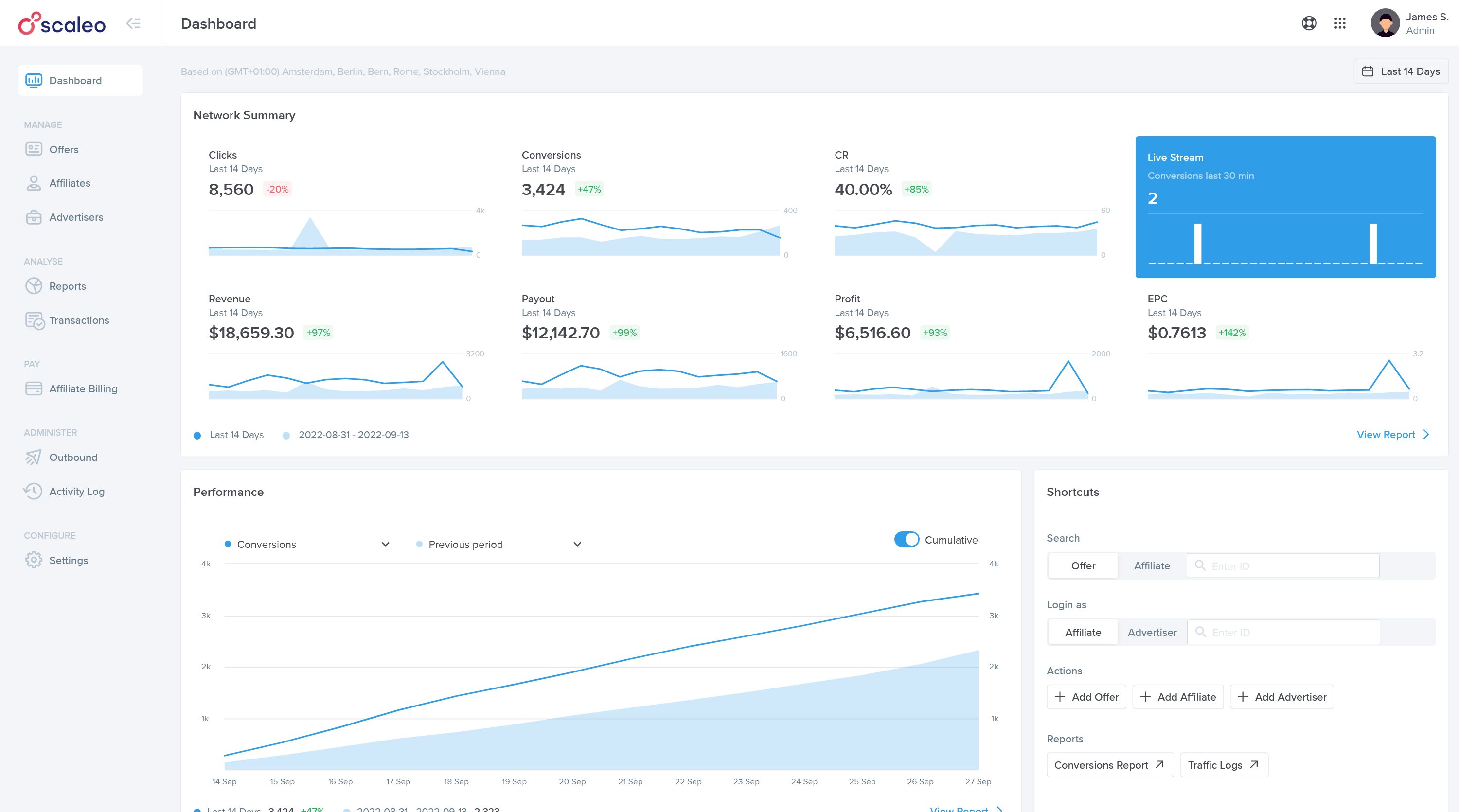Select the Last 14 Days date range picker
This screenshot has width=1459, height=812.
(x=1400, y=70)
